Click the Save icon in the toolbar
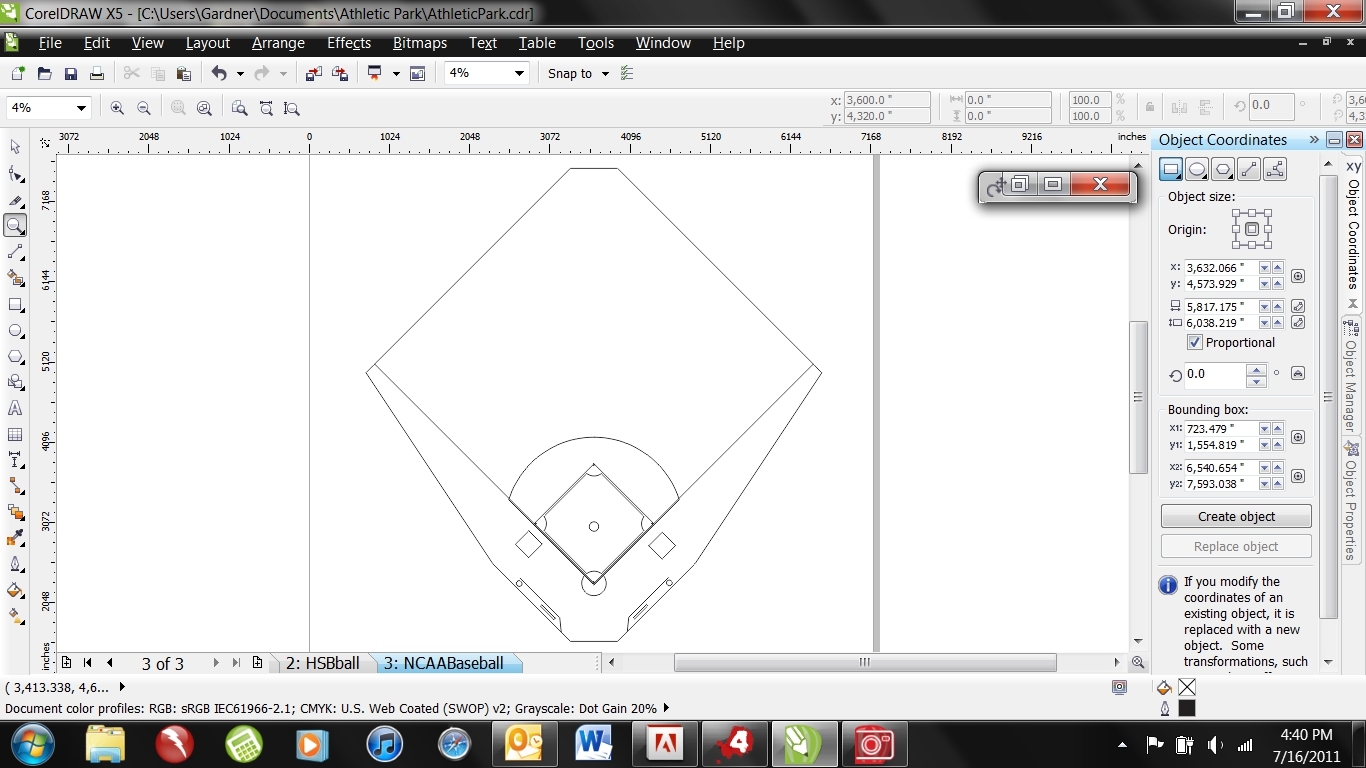The height and width of the screenshot is (768, 1366). click(x=71, y=74)
